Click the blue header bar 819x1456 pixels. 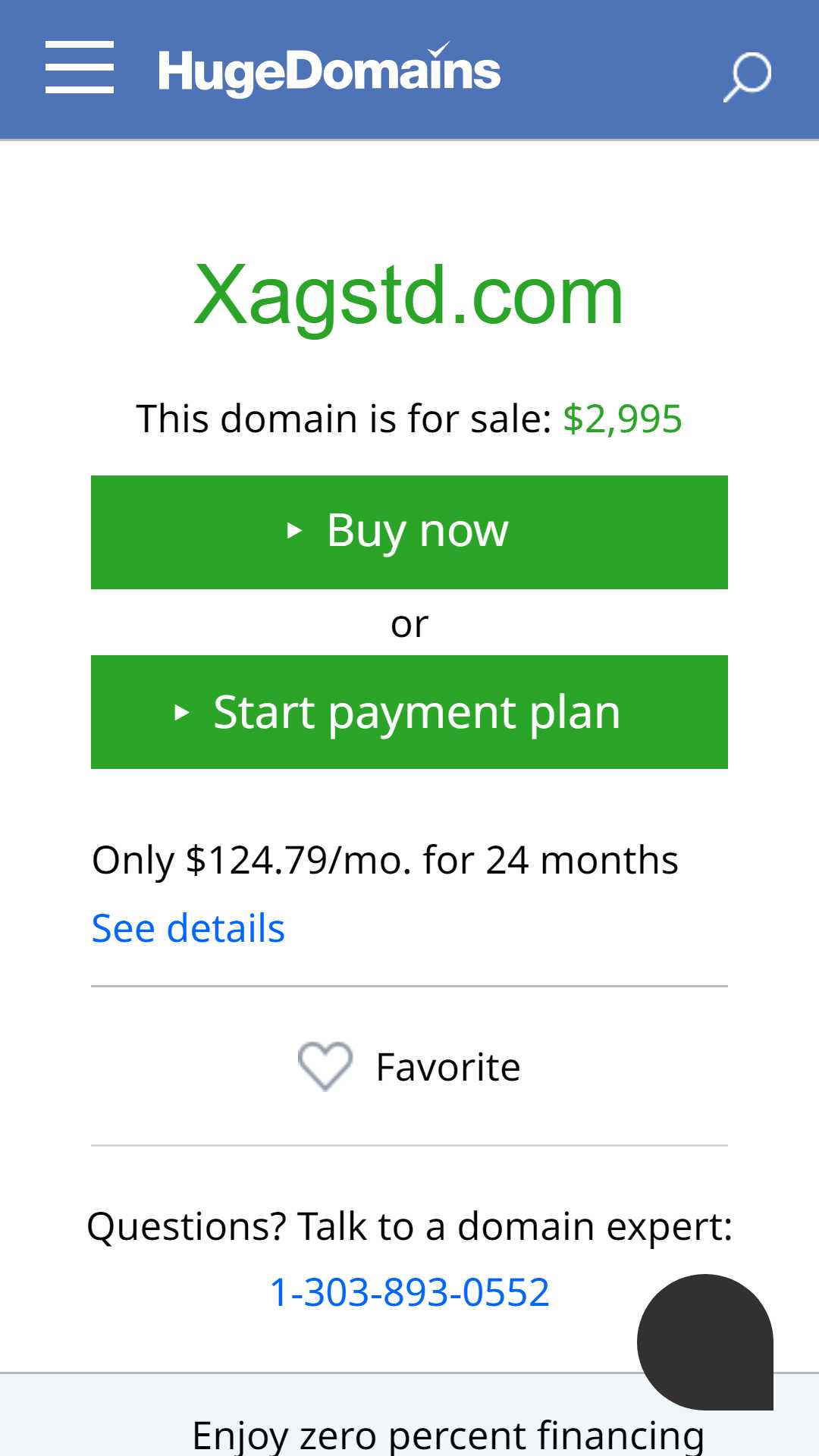tap(409, 70)
